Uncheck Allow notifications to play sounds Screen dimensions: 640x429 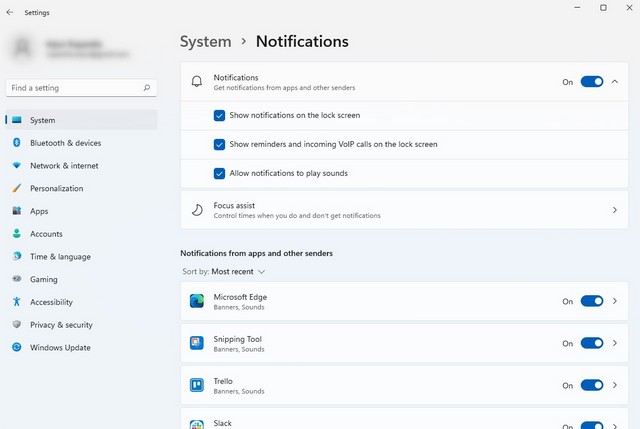click(219, 173)
